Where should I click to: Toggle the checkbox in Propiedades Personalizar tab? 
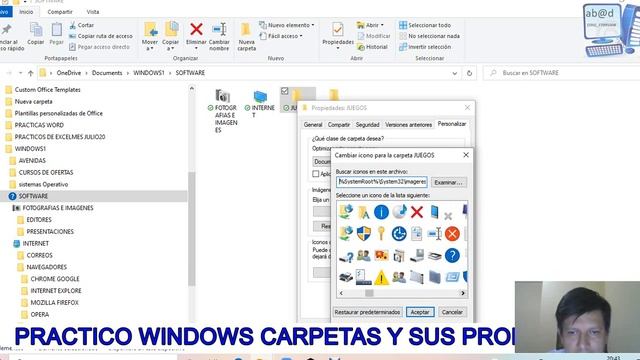pos(316,174)
